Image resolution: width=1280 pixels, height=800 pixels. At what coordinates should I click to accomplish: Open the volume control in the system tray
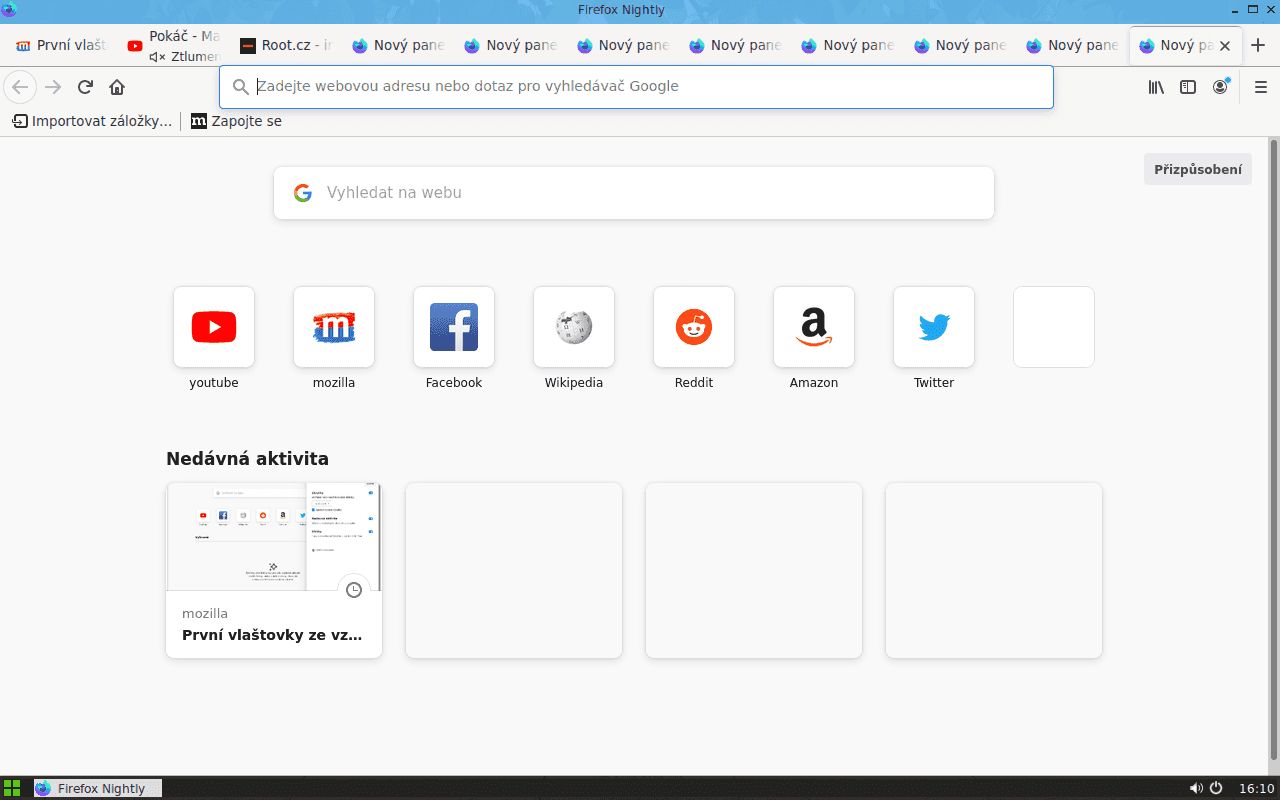click(x=1196, y=788)
